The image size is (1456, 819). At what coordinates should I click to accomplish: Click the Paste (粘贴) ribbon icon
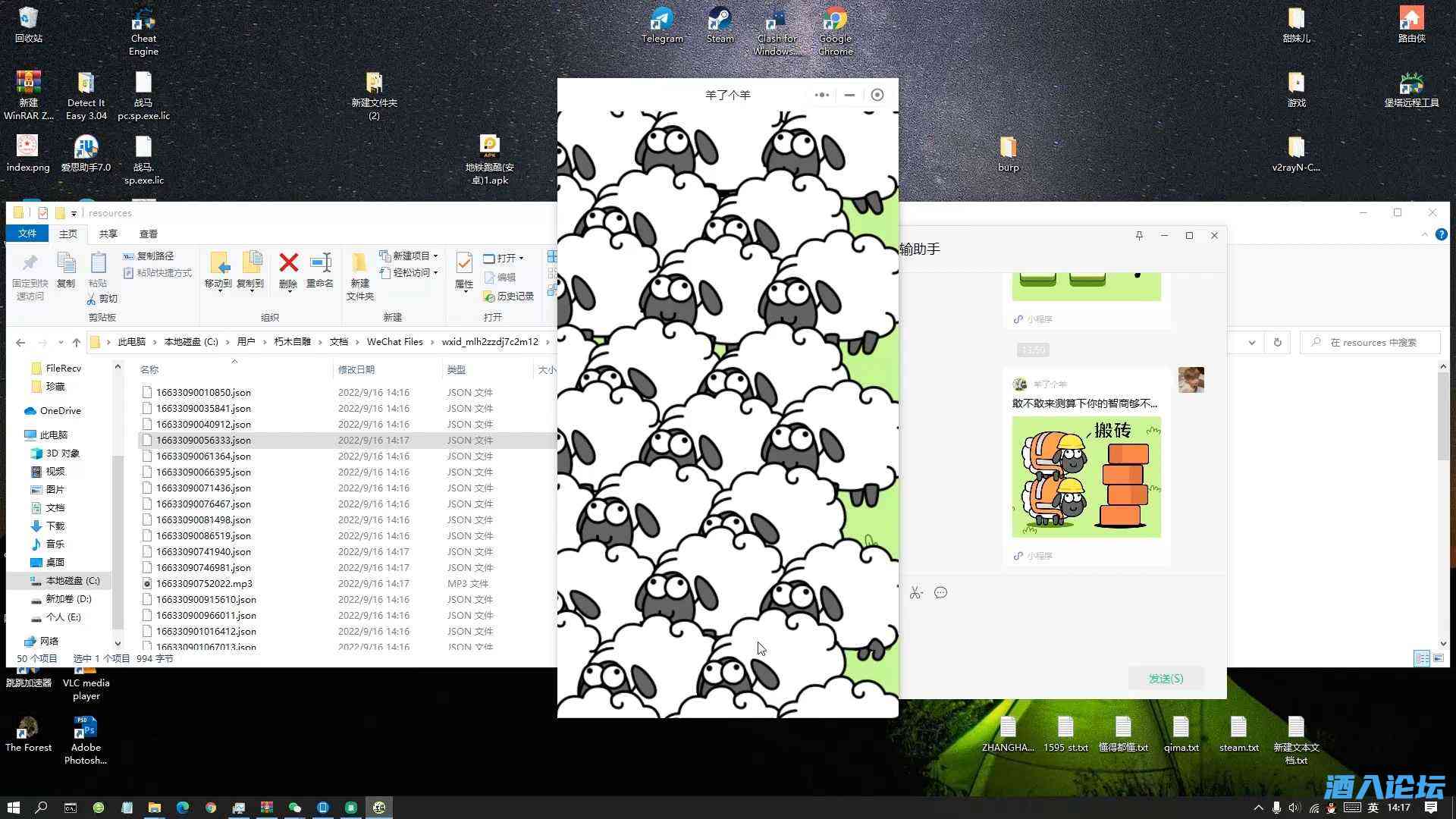tap(98, 270)
